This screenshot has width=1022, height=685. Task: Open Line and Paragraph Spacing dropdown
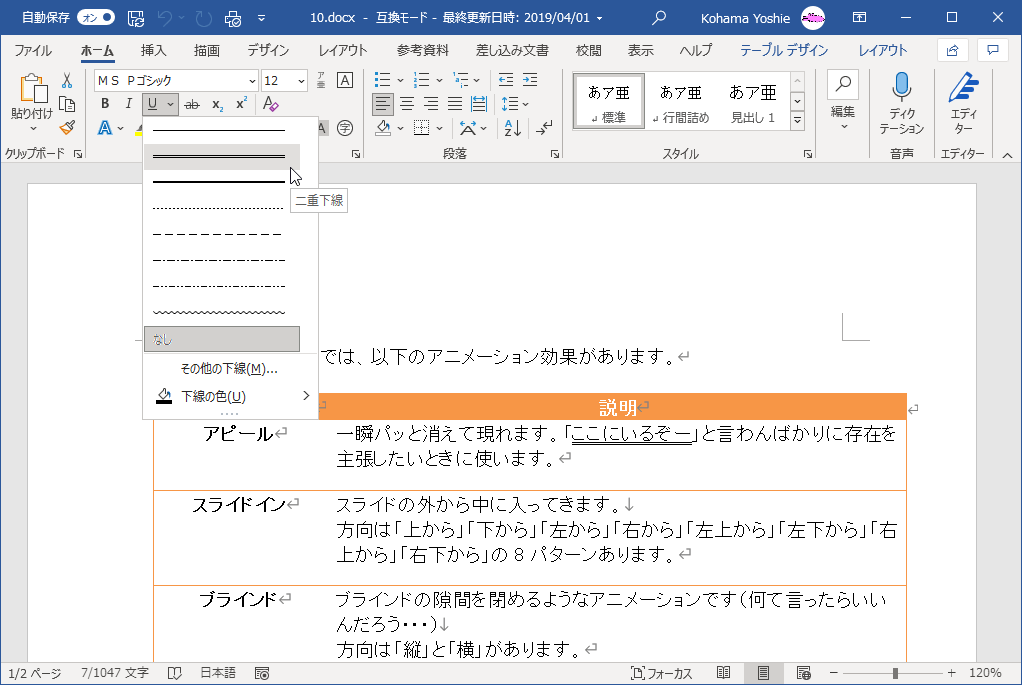coord(515,104)
